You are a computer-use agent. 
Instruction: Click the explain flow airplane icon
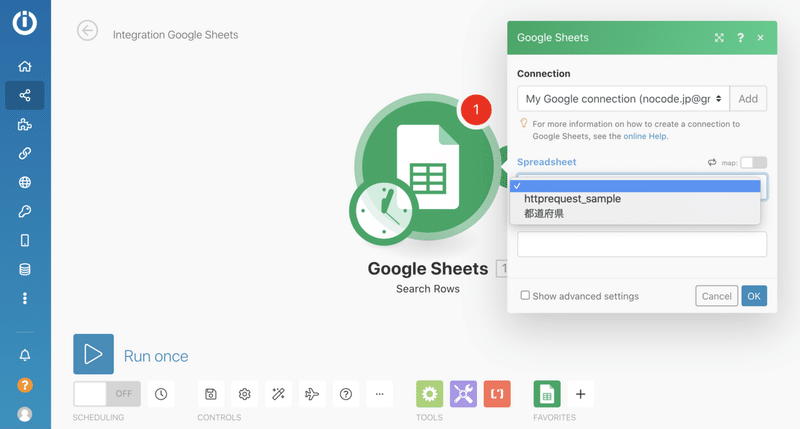[312, 394]
